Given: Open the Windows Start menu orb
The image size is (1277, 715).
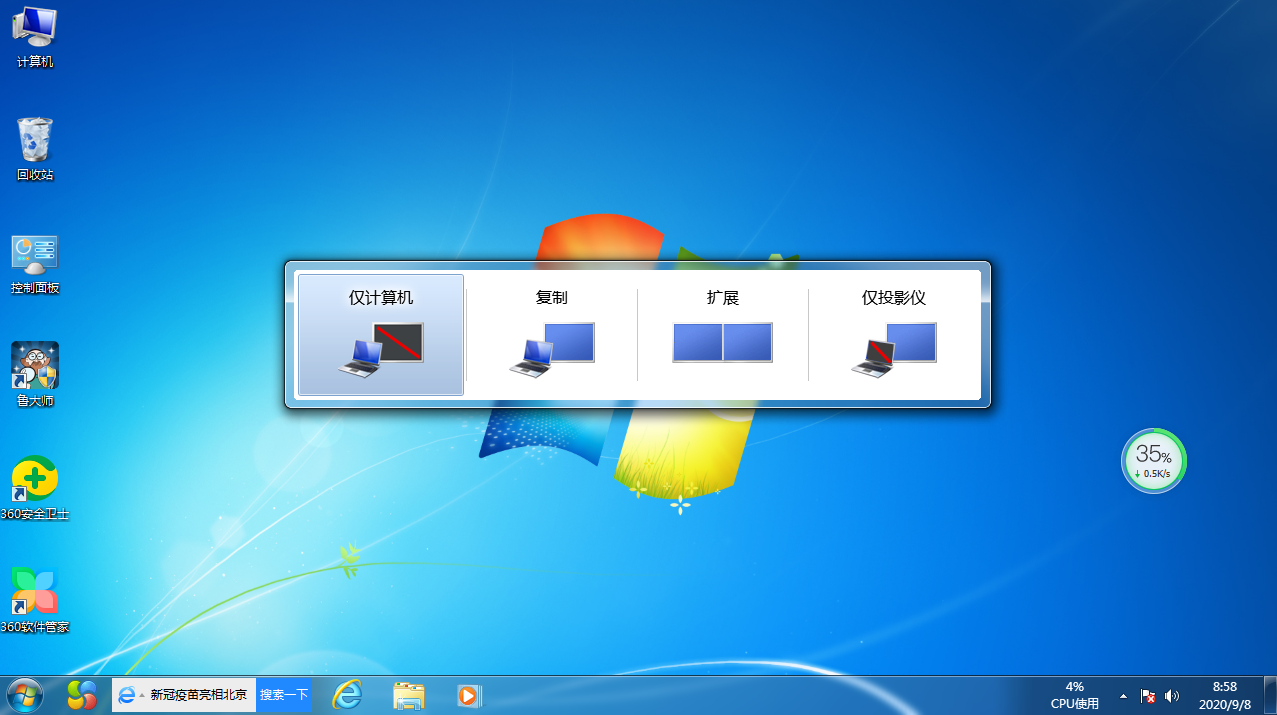Looking at the screenshot, I should pos(25,695).
